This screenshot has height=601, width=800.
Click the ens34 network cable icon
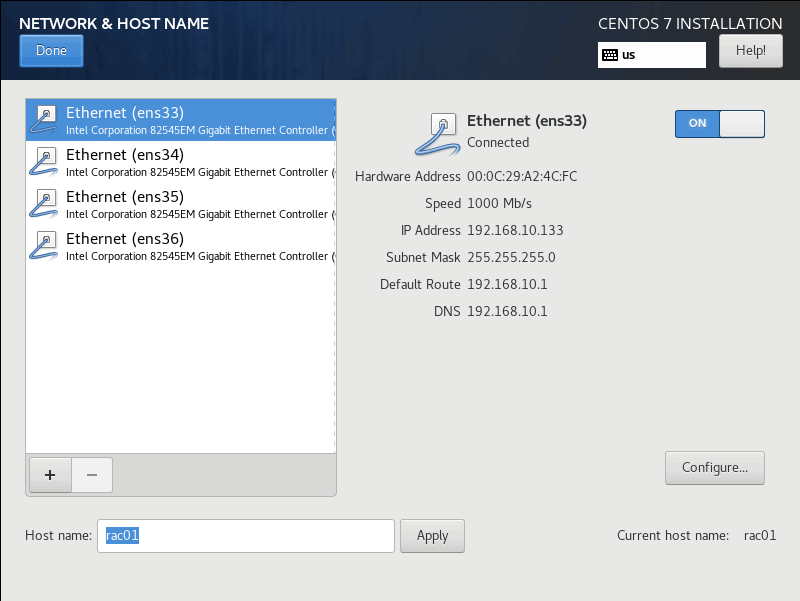point(43,162)
